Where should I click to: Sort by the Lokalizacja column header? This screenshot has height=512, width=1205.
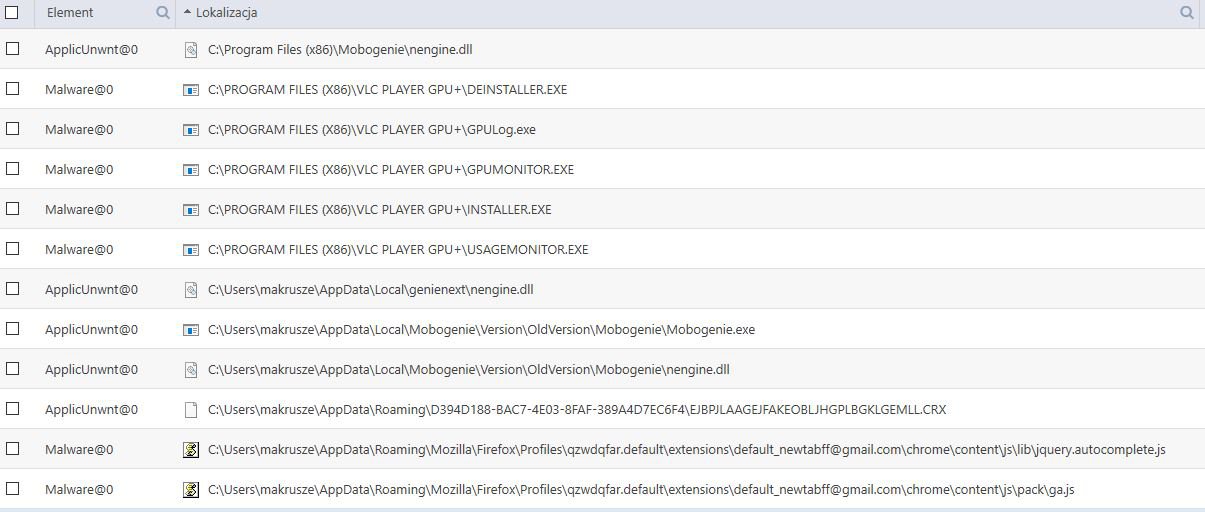226,13
